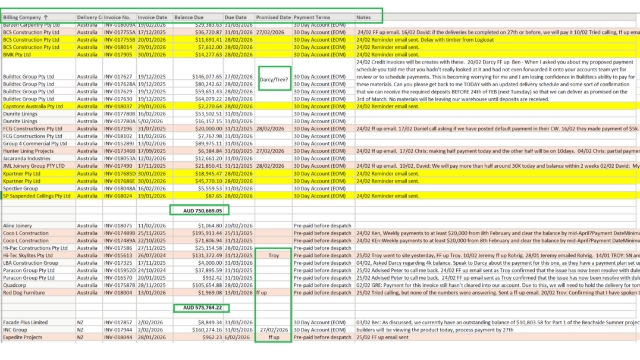Click the INC Group company cell
The height and width of the screenshot is (360, 640).
click(x=39, y=330)
